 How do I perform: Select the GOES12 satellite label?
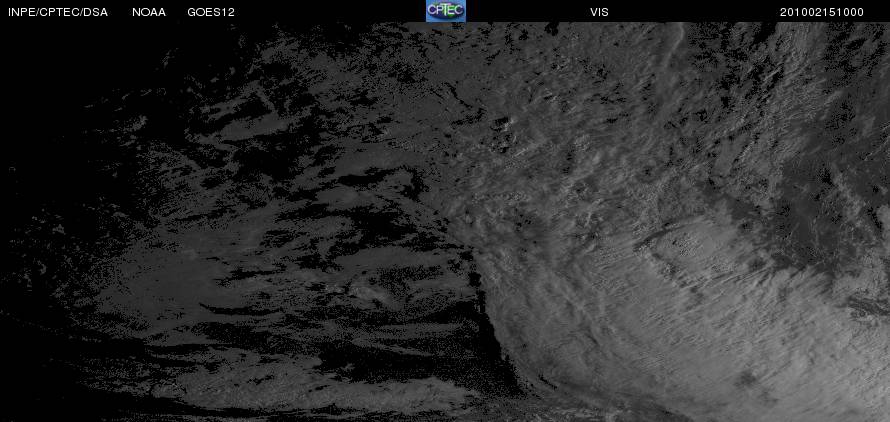point(211,12)
